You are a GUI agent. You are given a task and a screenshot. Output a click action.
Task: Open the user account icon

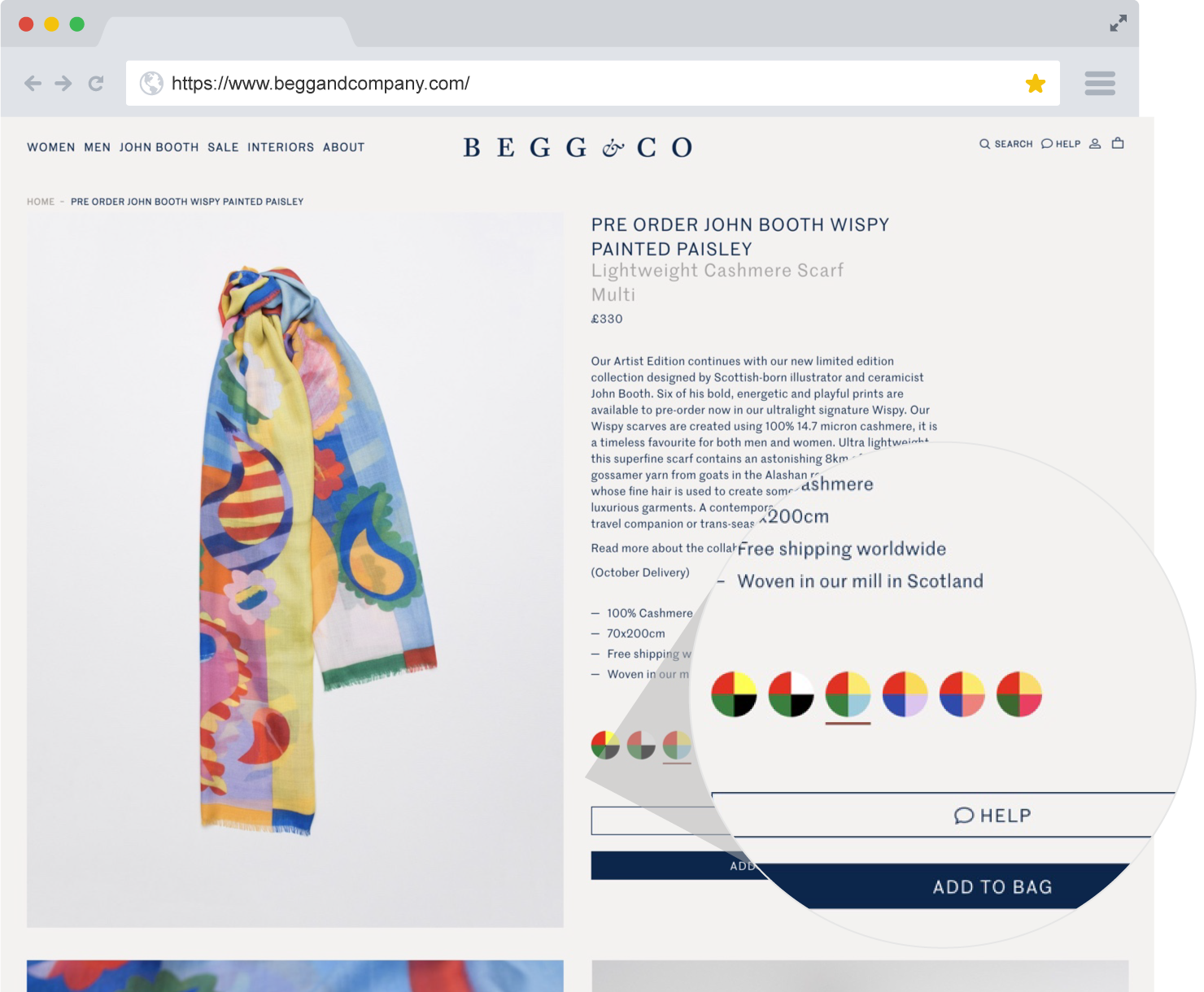point(1095,143)
